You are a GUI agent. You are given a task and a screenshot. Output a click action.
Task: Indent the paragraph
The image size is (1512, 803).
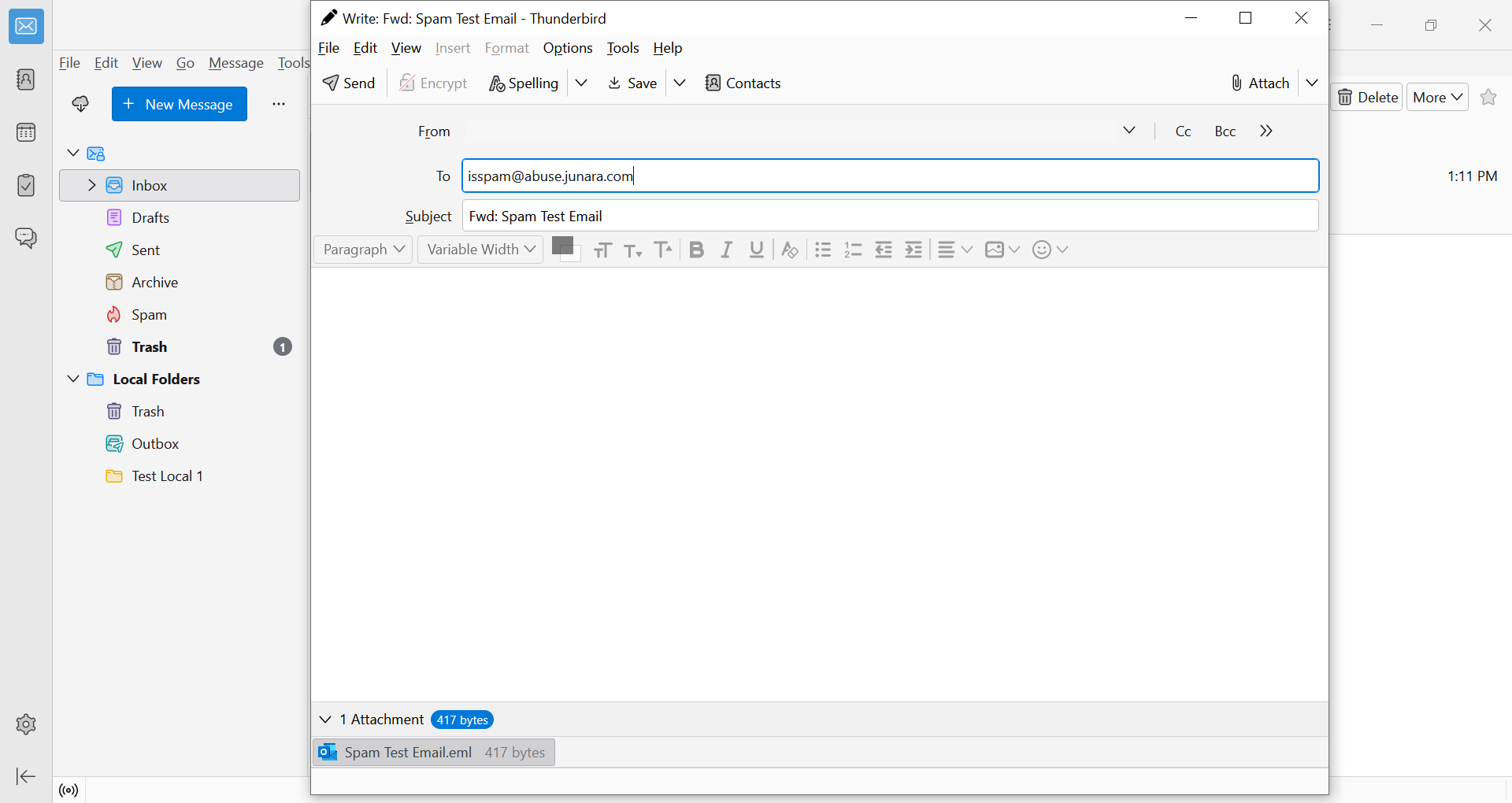[x=913, y=250]
